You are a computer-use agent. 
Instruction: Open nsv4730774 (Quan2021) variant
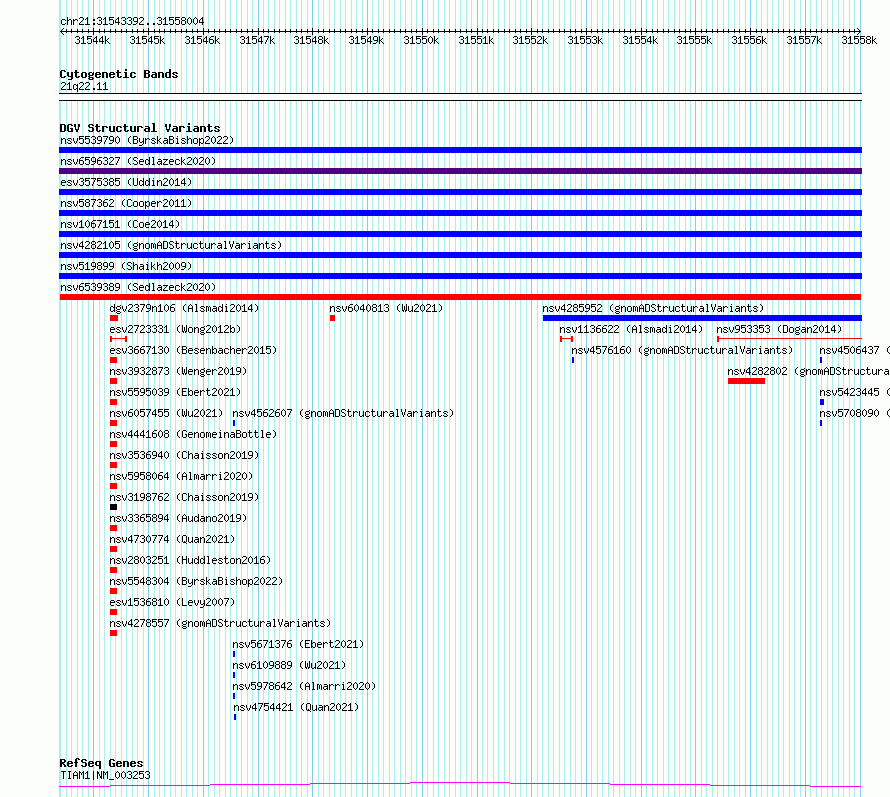(172, 539)
